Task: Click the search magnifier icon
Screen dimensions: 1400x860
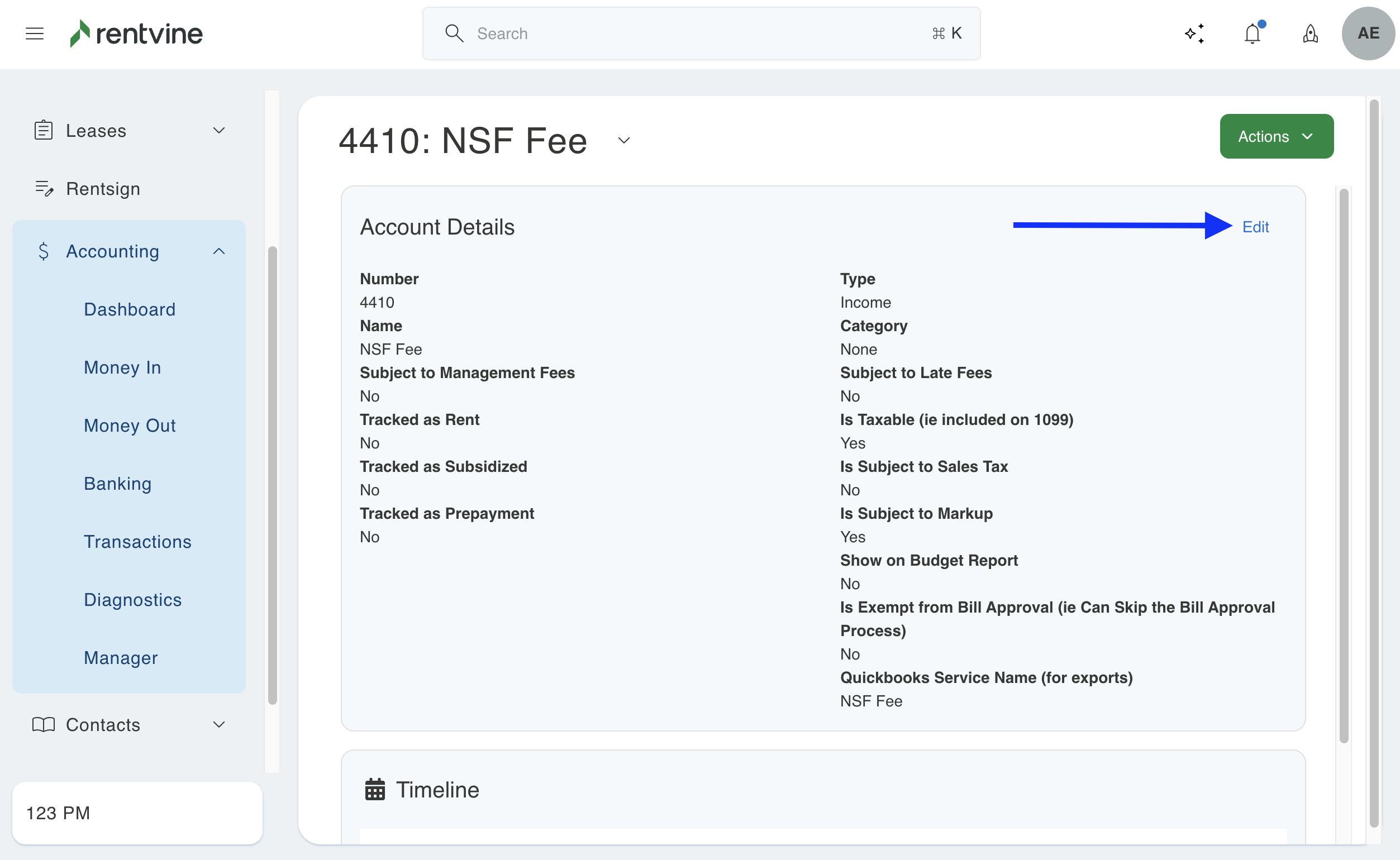Action: 454,34
